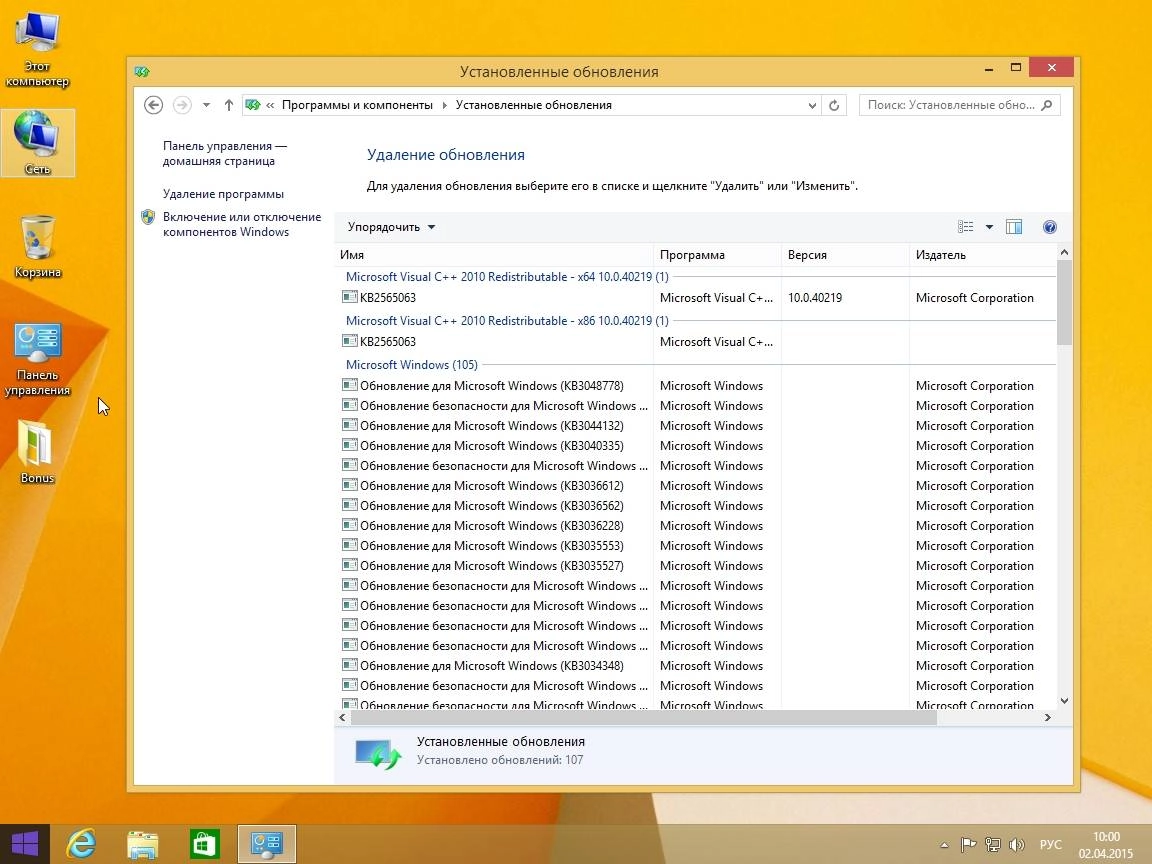Image resolution: width=1152 pixels, height=864 pixels.
Task: Select the Корзина recycle bin icon
Action: [37, 246]
